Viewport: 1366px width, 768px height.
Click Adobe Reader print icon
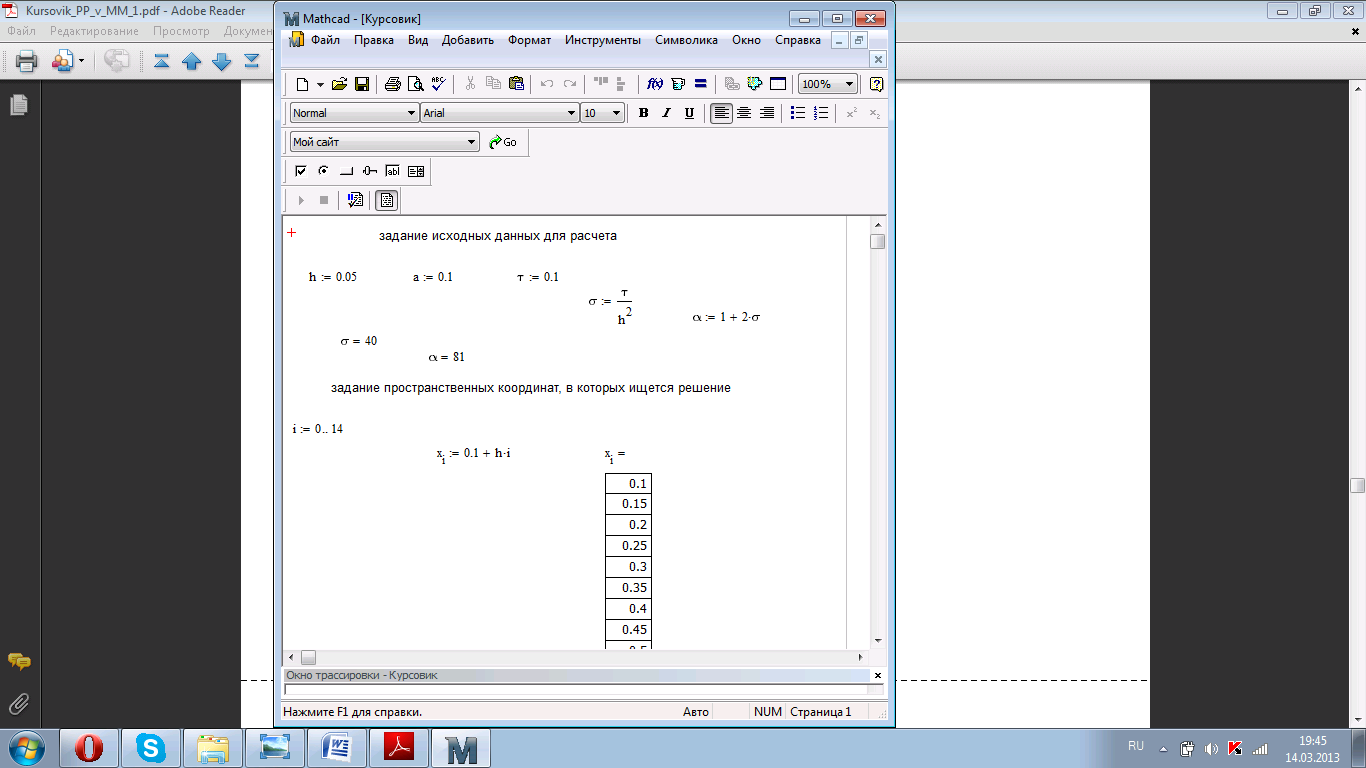pyautogui.click(x=26, y=61)
